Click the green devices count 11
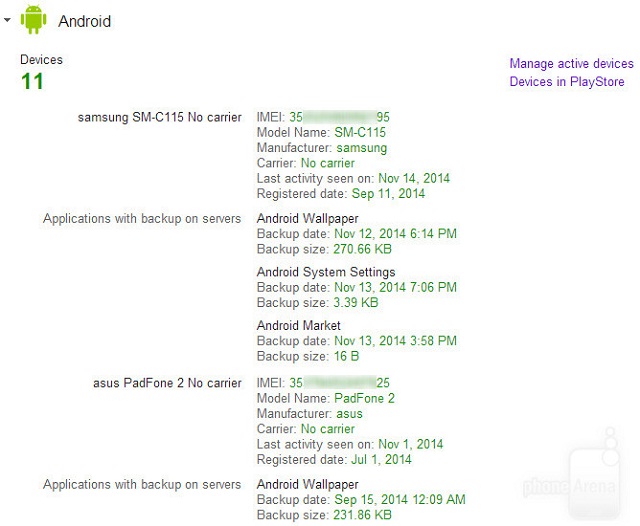 point(32,82)
